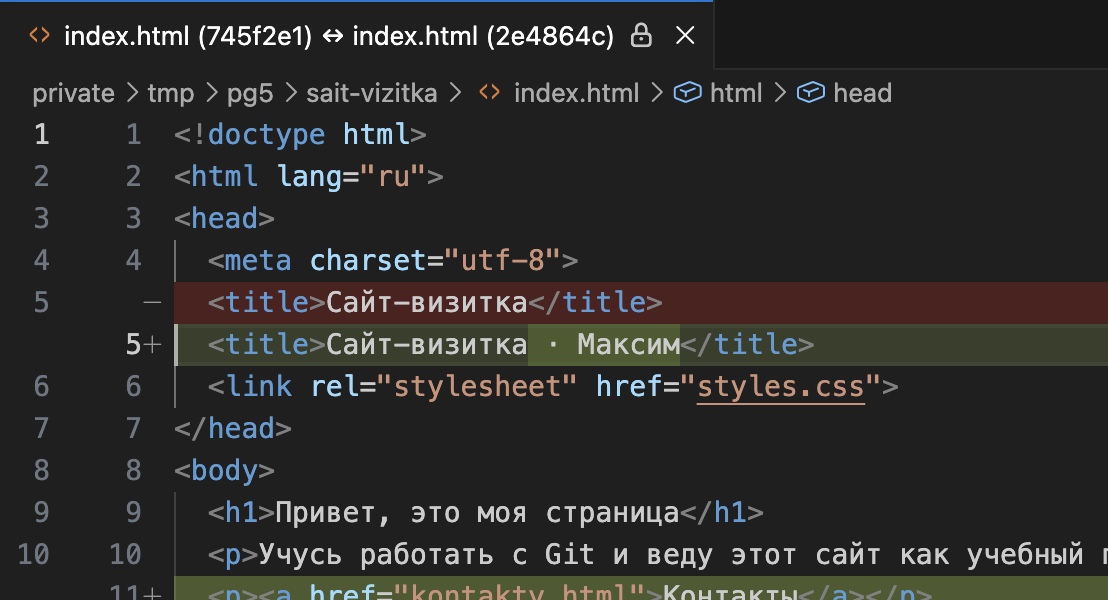Open the 'index.html' breadcrumb file
The height and width of the screenshot is (600, 1108).
(576, 93)
